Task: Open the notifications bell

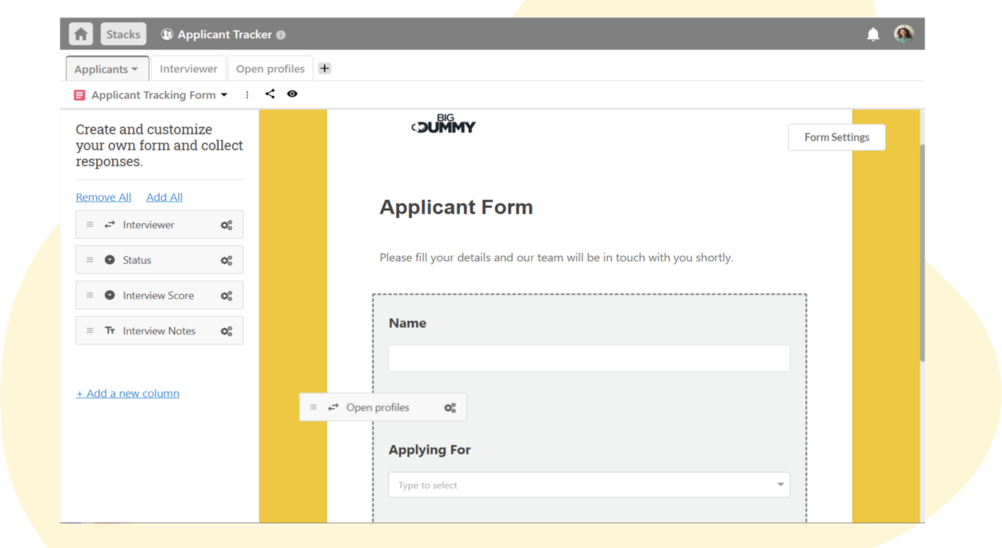Action: [873, 34]
